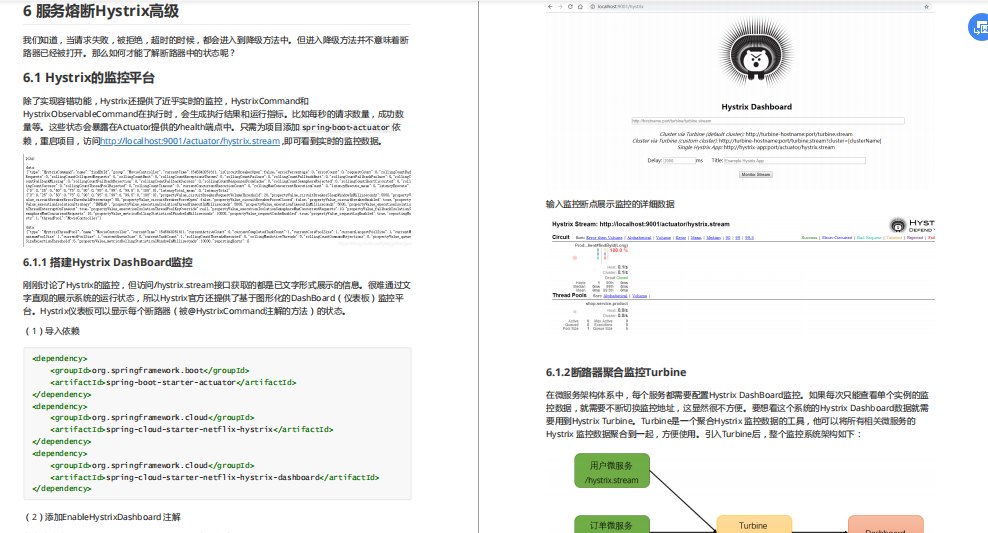Click the browser forward arrow icon
Image resolution: width=988 pixels, height=533 pixels.
560,6
